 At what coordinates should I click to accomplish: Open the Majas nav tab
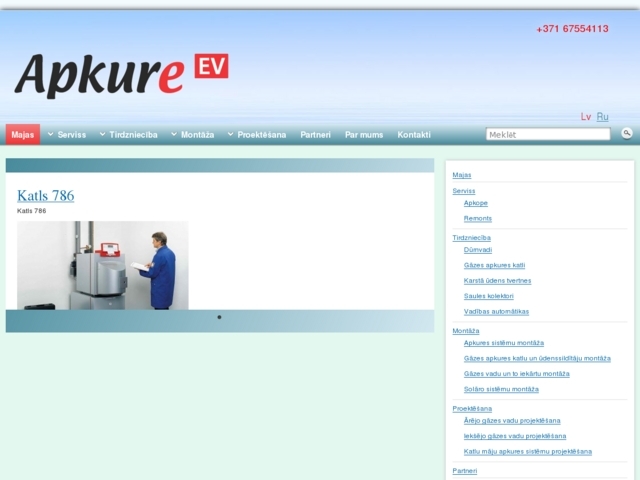click(23, 134)
